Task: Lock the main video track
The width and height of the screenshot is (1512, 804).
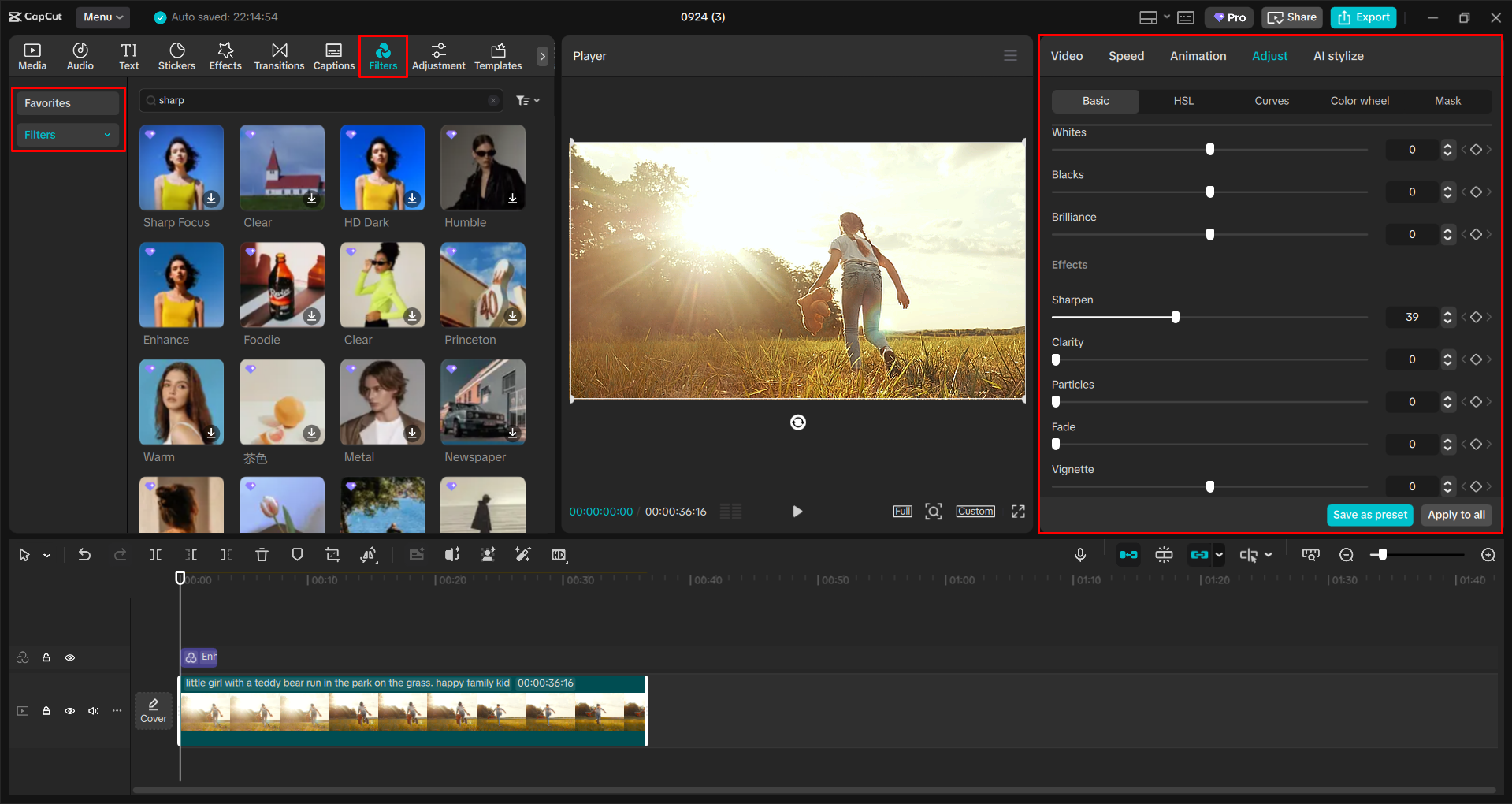Action: (46, 710)
